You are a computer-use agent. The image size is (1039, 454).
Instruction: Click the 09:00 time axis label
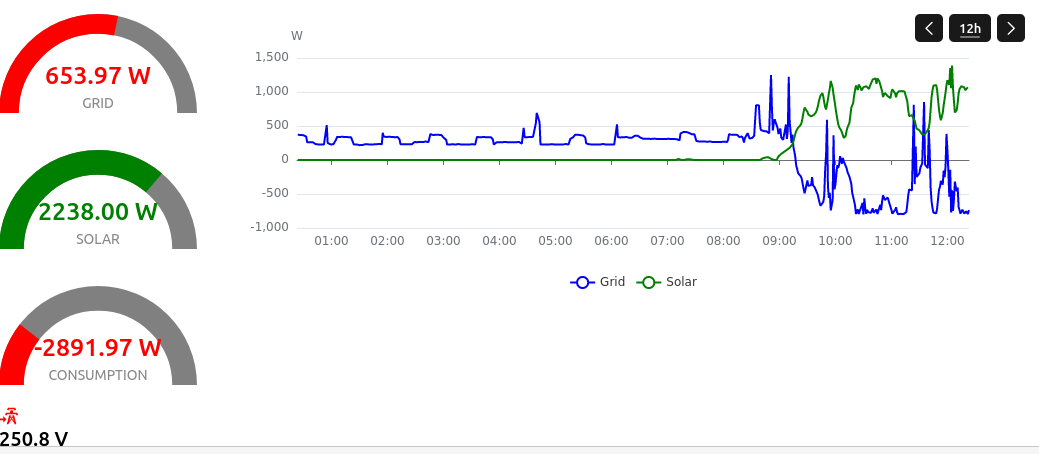click(779, 241)
